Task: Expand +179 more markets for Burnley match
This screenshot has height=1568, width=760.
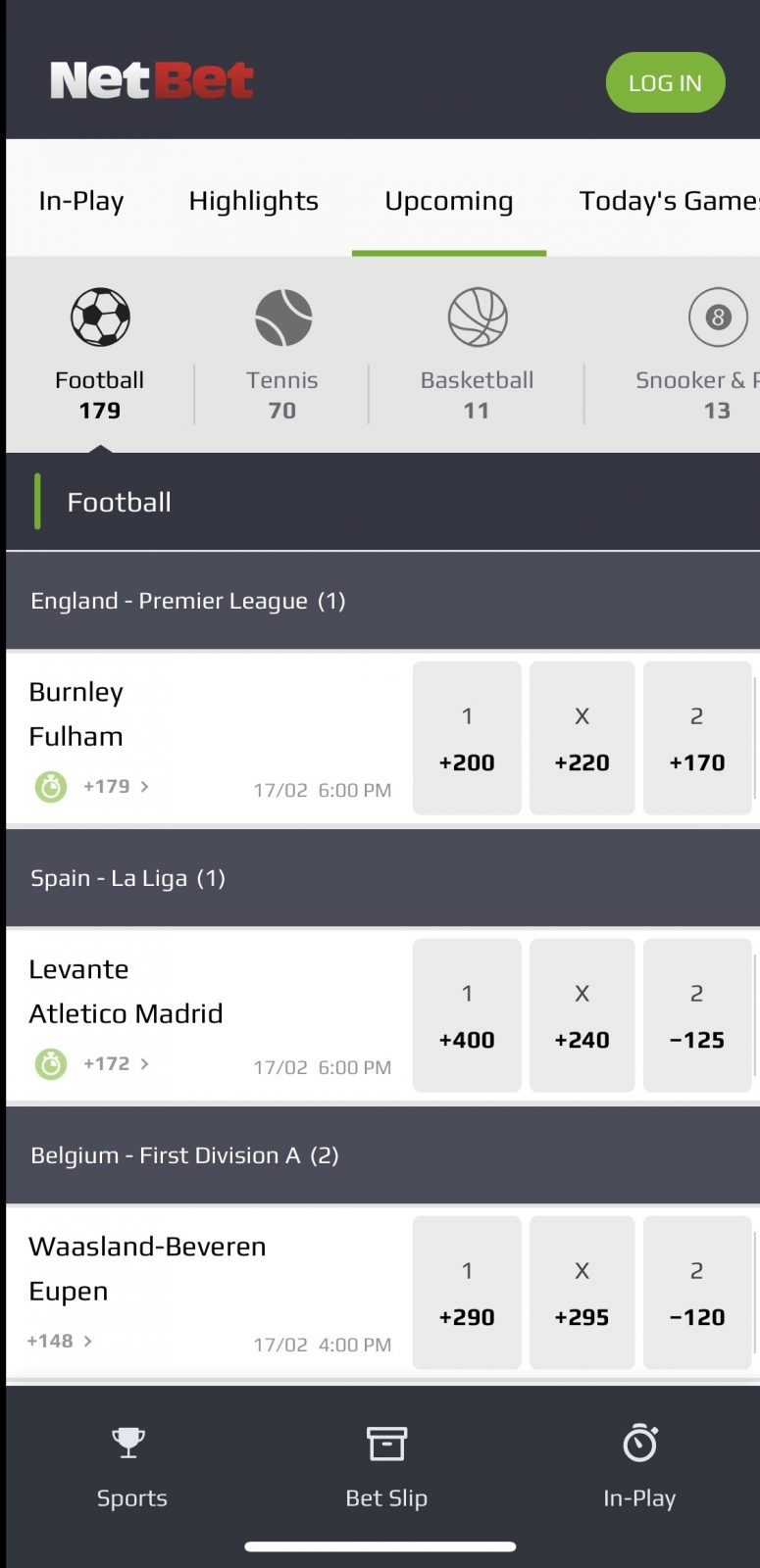Action: point(116,786)
